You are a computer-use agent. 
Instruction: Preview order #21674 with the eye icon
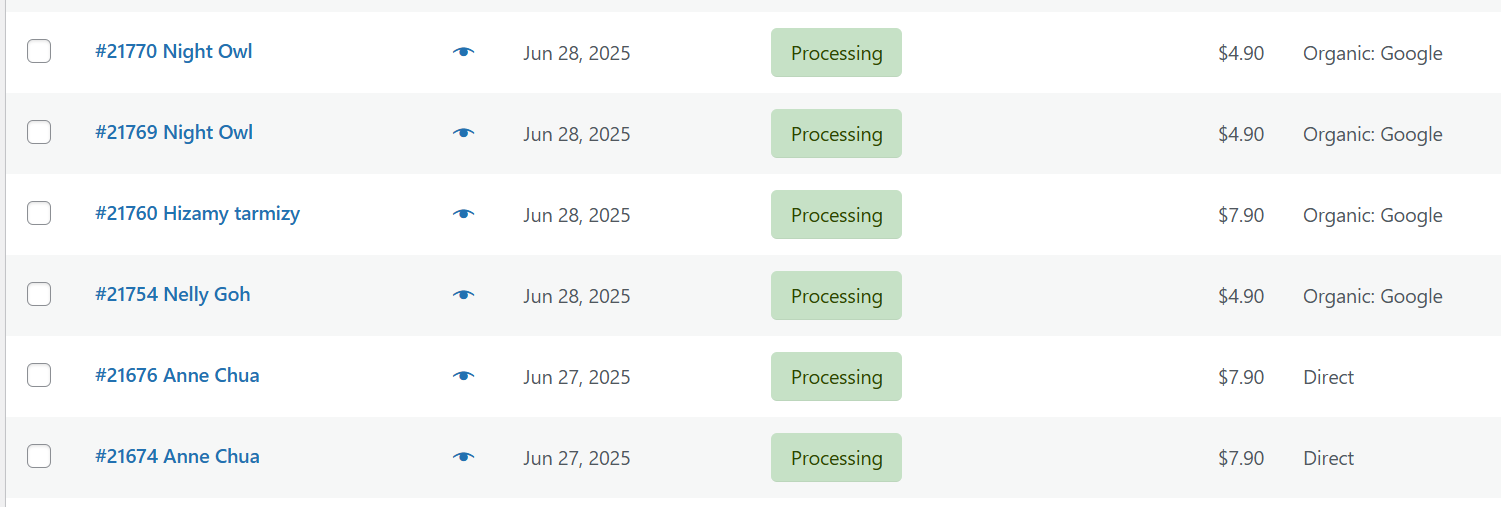[463, 457]
